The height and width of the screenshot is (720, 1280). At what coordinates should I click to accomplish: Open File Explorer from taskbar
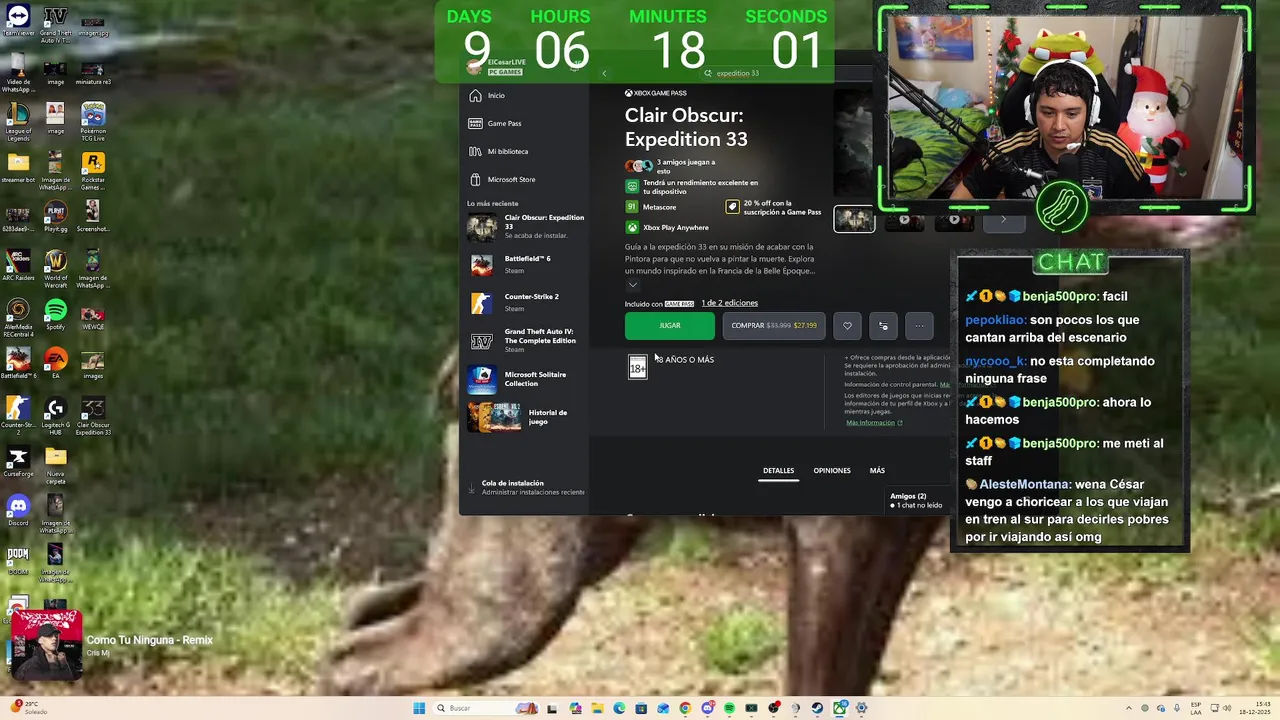597,708
